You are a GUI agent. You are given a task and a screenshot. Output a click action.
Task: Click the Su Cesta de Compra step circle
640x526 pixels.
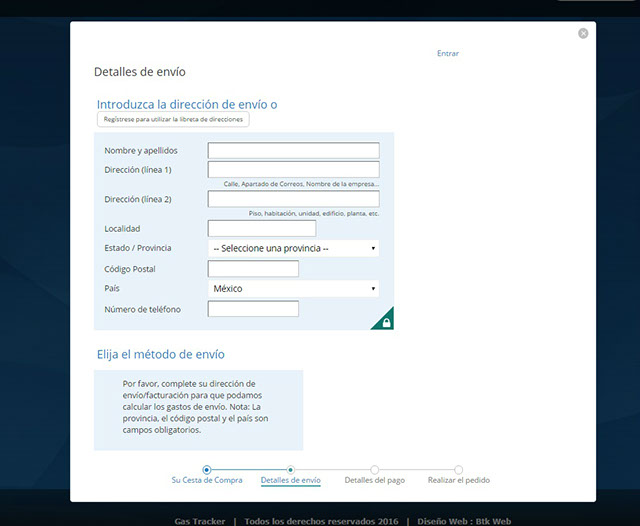206,469
